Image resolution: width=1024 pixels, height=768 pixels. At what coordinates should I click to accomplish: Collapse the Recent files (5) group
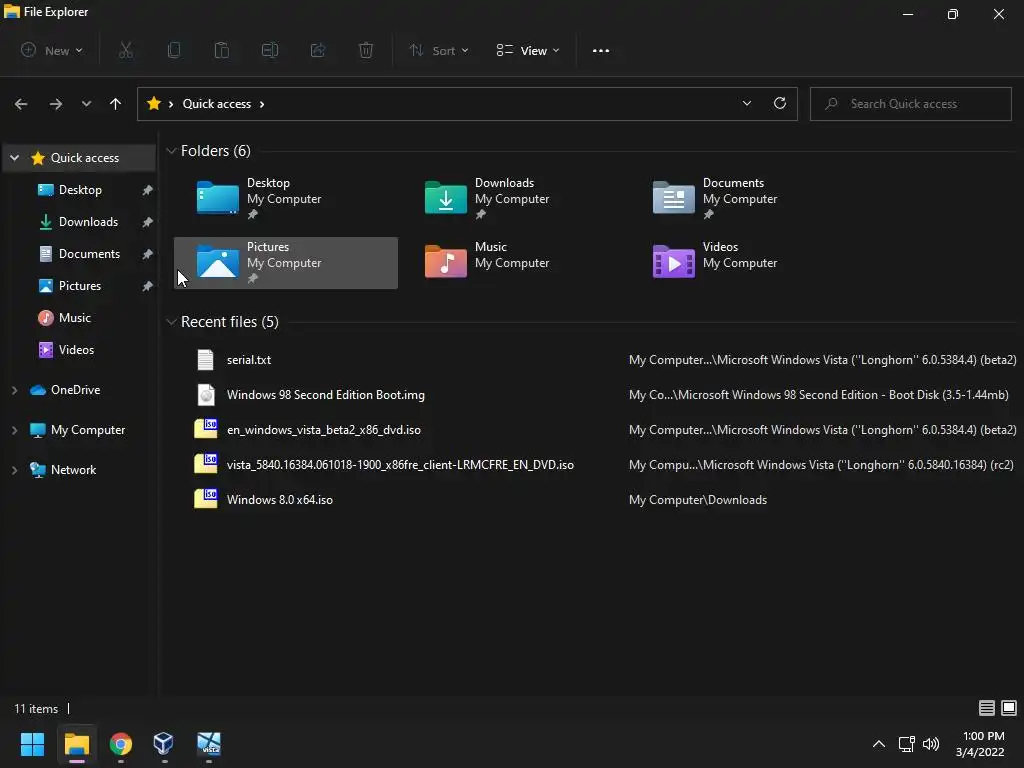point(171,322)
